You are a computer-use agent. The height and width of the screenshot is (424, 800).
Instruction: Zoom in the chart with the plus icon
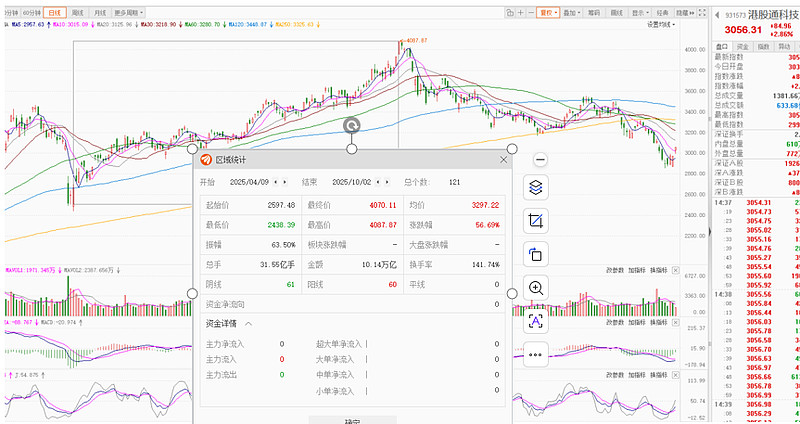coord(520,13)
